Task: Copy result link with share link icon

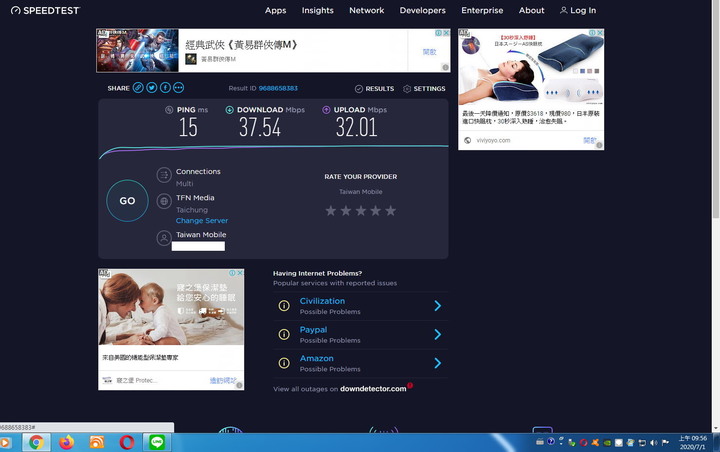Action: (x=138, y=88)
